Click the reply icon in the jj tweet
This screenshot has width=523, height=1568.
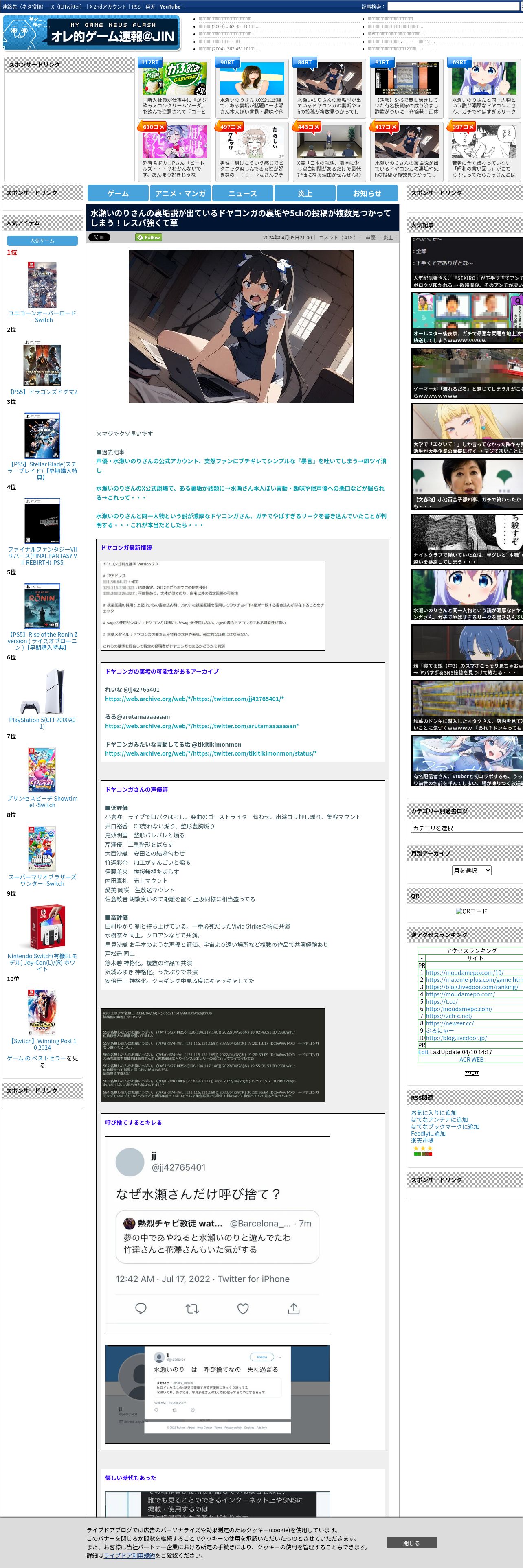pyautogui.click(x=141, y=1309)
